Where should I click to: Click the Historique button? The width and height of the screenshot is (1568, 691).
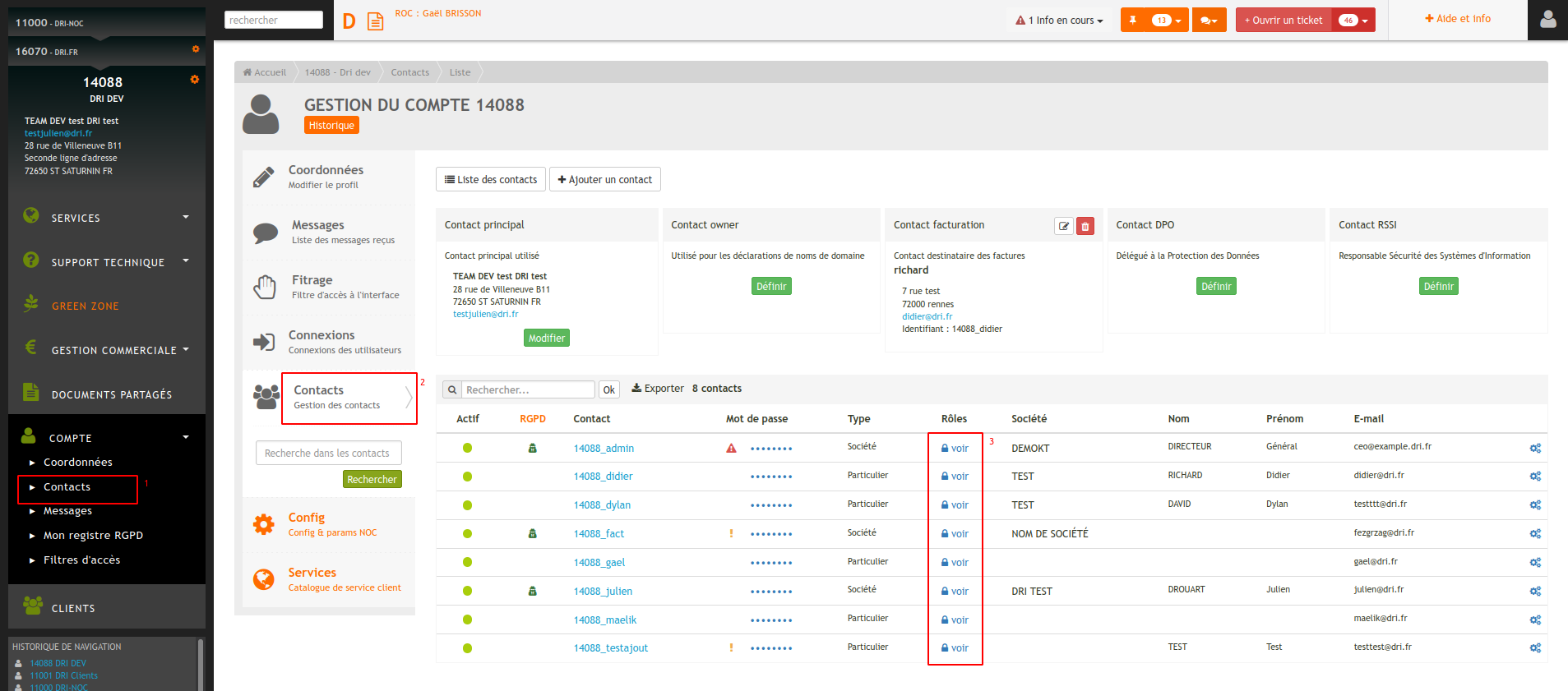pos(331,125)
